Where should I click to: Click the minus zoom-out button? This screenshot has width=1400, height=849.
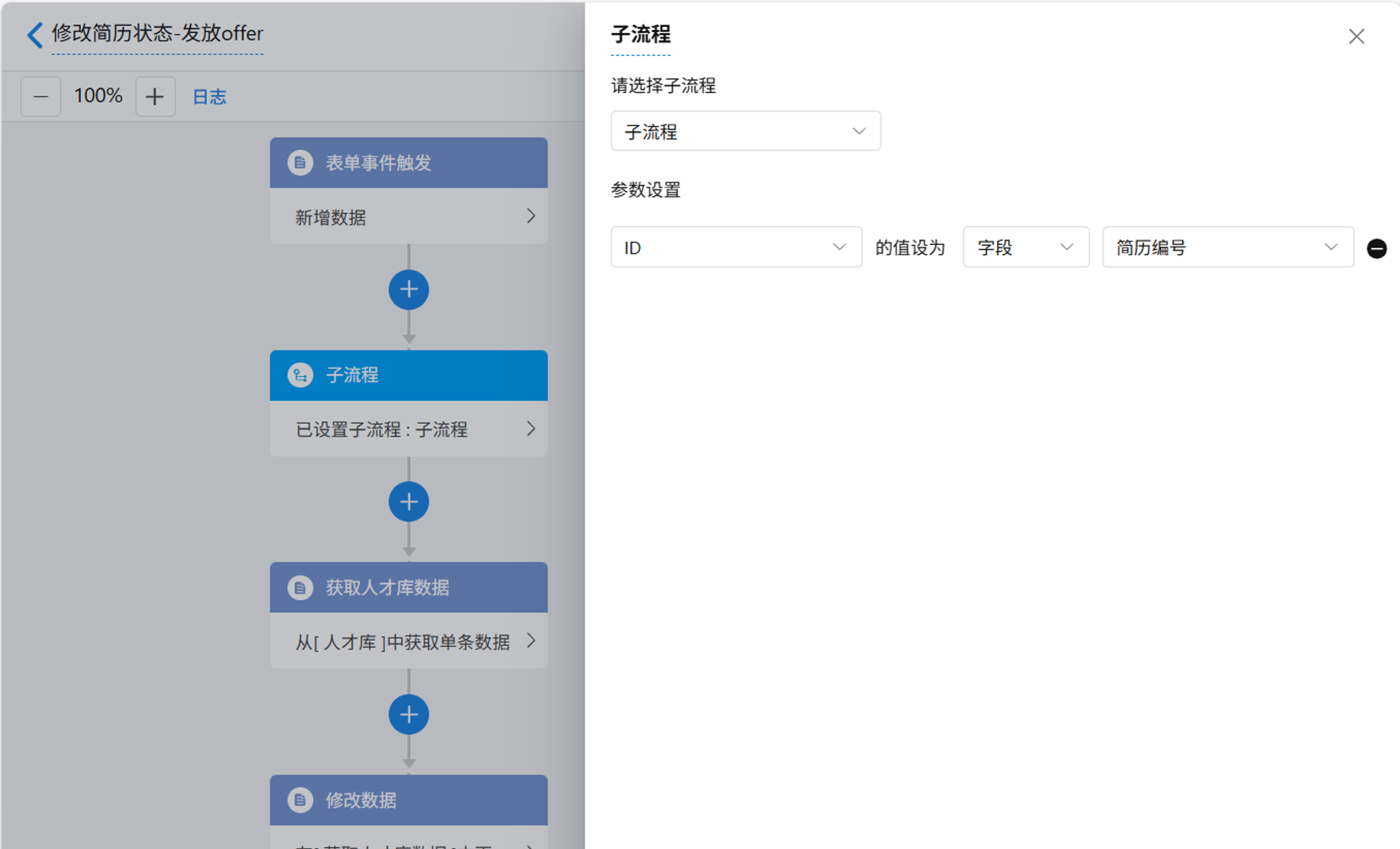[41, 97]
